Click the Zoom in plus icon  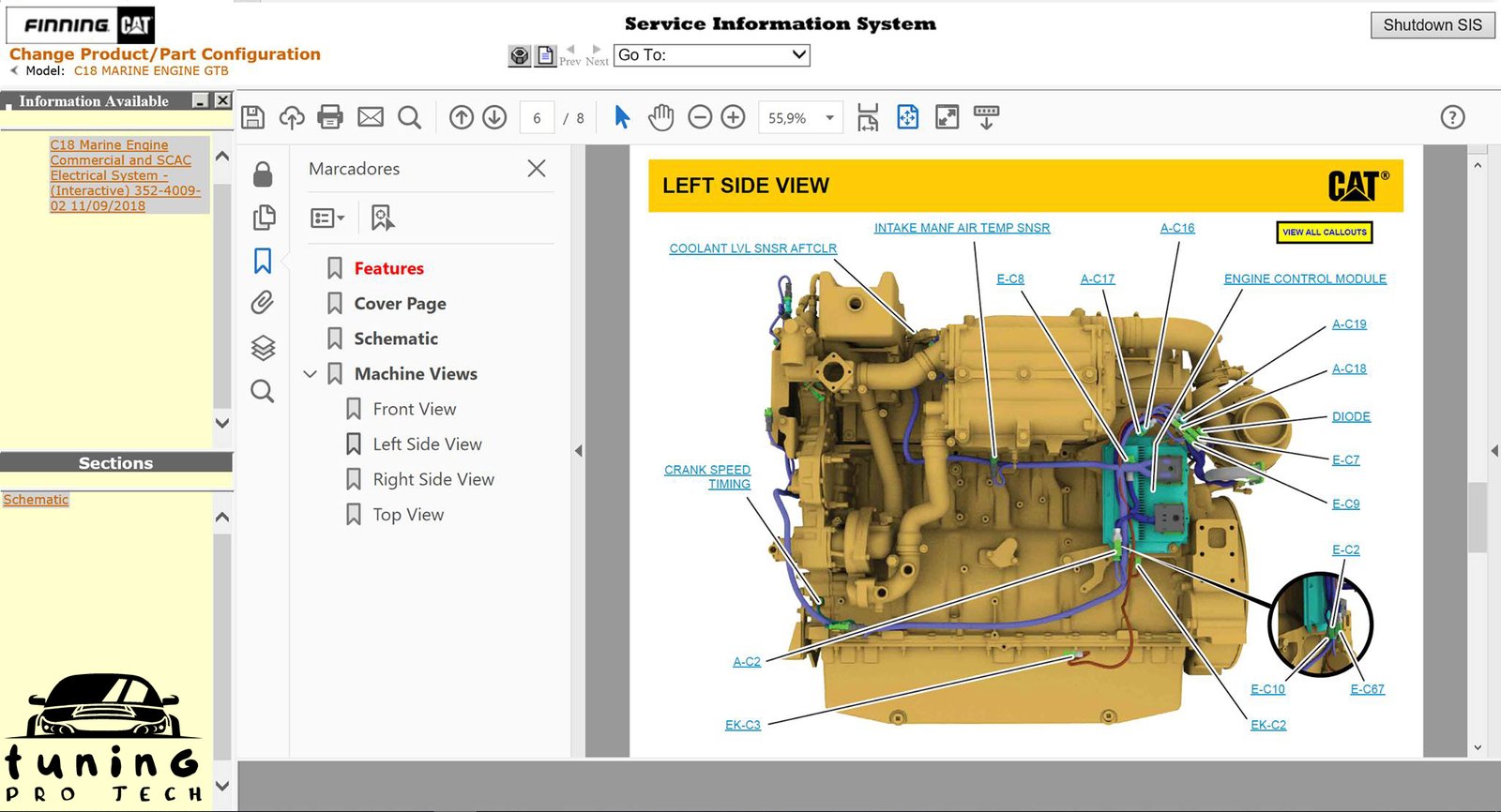734,117
